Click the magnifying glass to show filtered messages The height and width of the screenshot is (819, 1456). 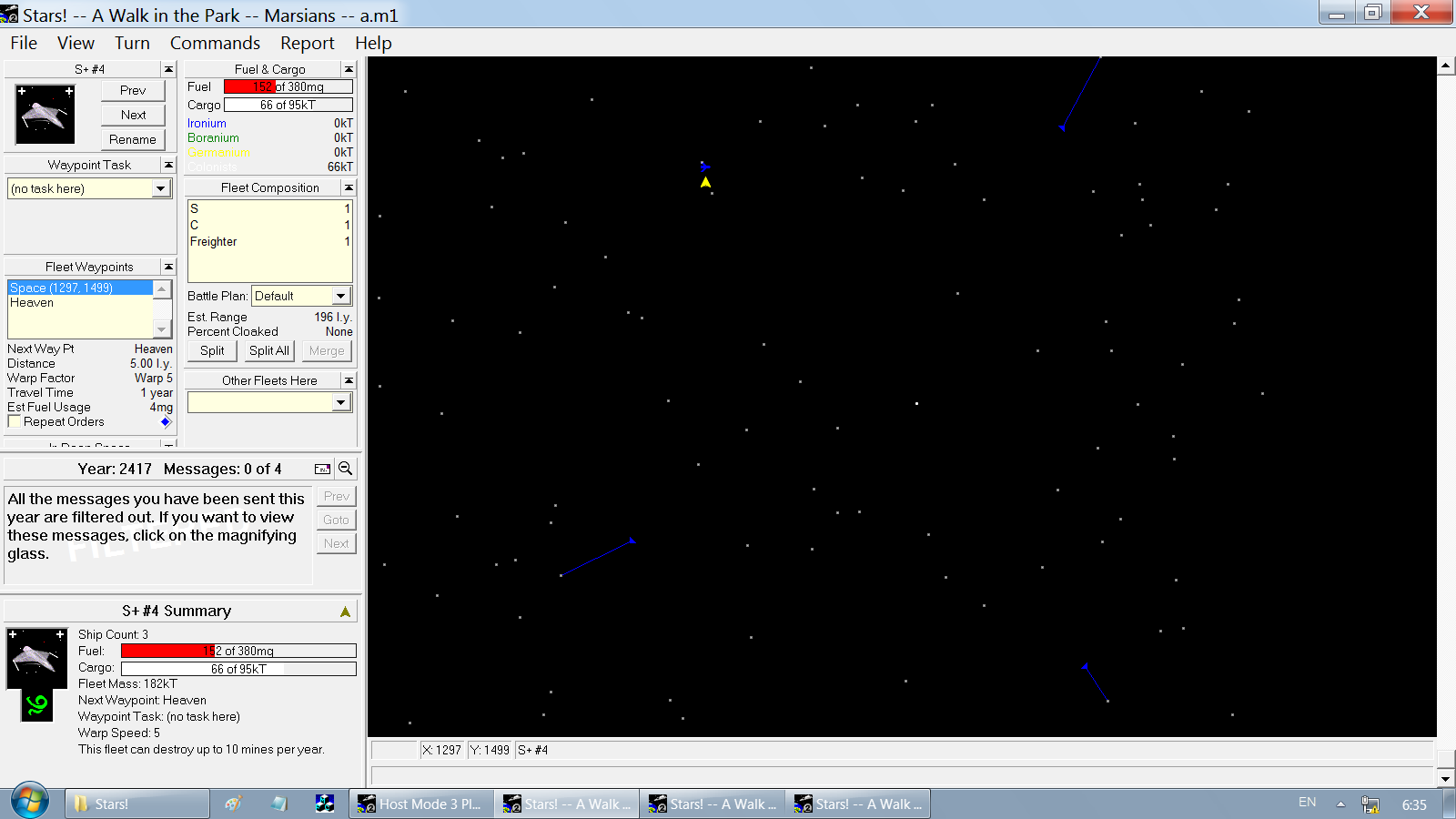pos(345,469)
